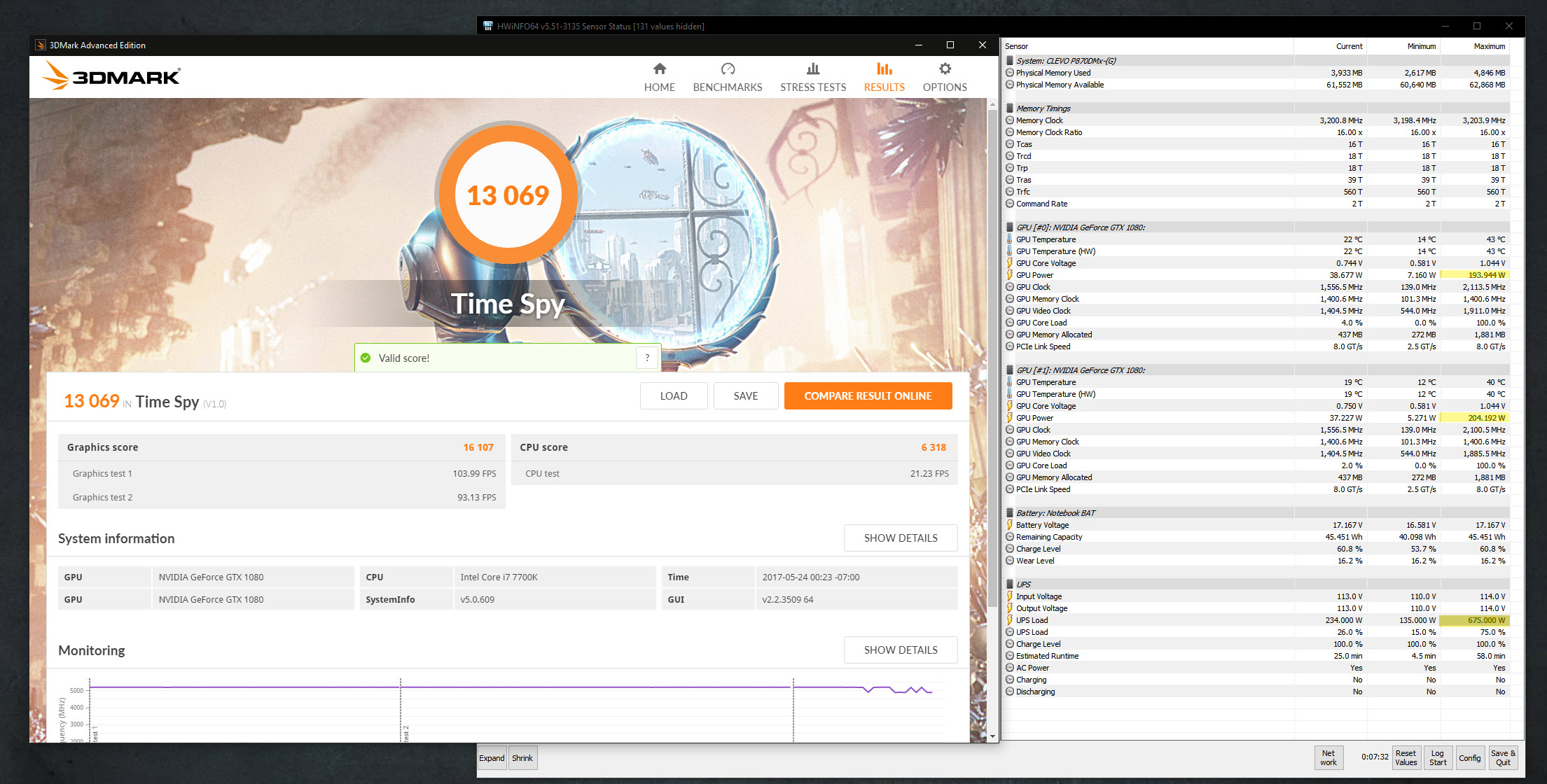Viewport: 1547px width, 784px height.
Task: Select the CPU score value 6 318
Action: [934, 447]
